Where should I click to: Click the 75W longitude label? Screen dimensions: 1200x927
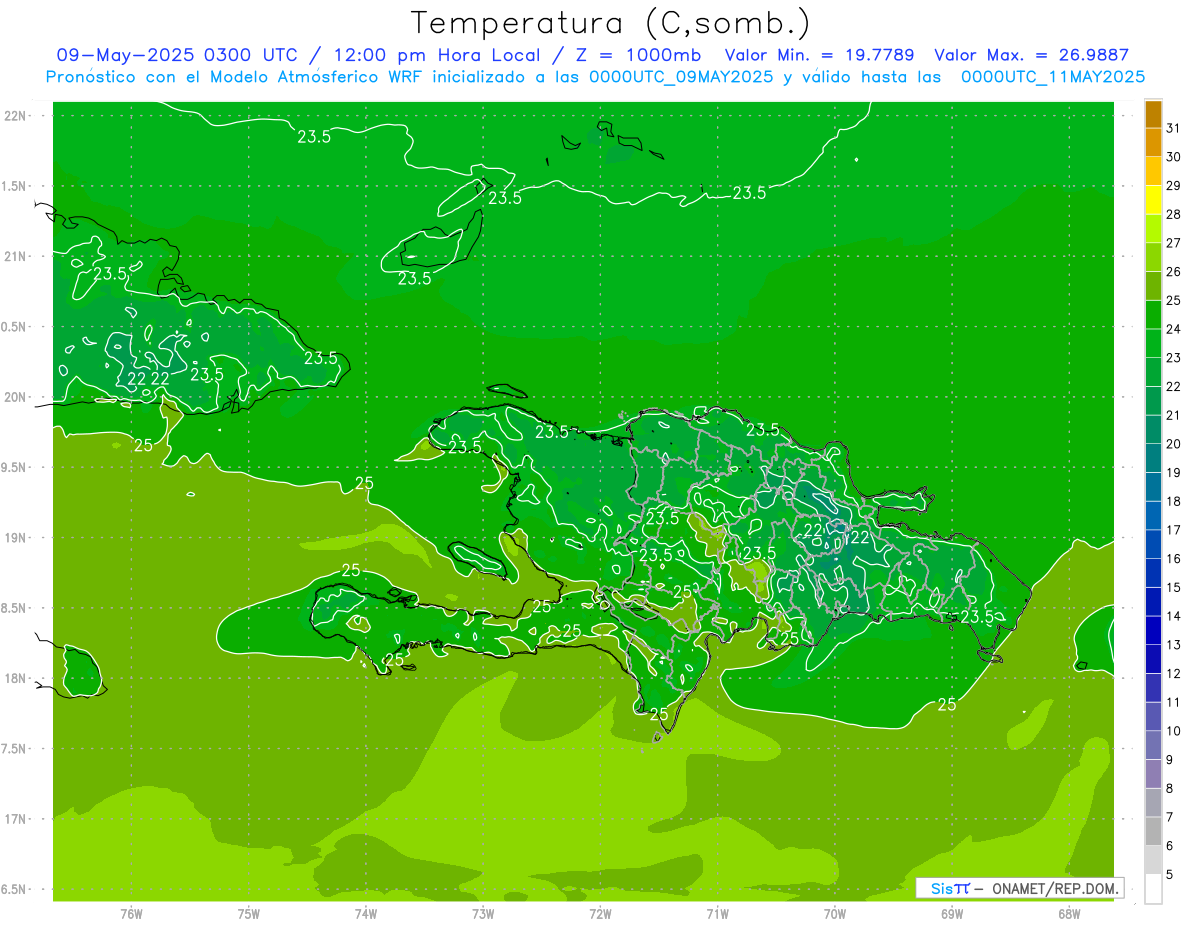coord(249,914)
